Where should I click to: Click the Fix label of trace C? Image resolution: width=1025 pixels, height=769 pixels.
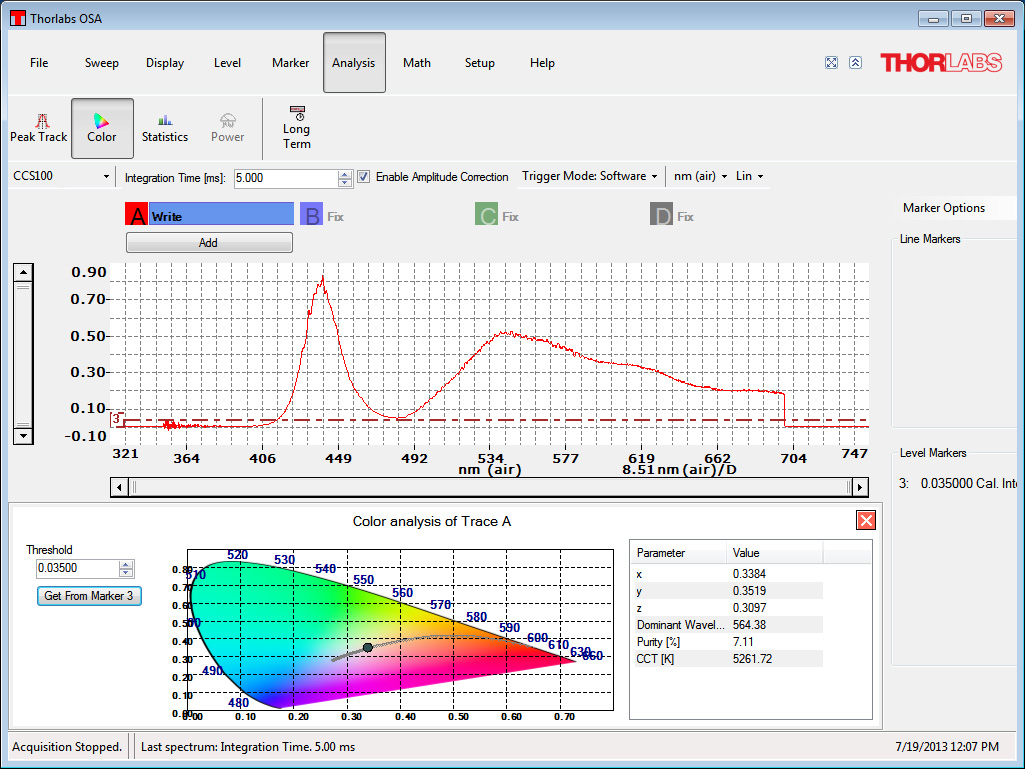click(x=511, y=216)
